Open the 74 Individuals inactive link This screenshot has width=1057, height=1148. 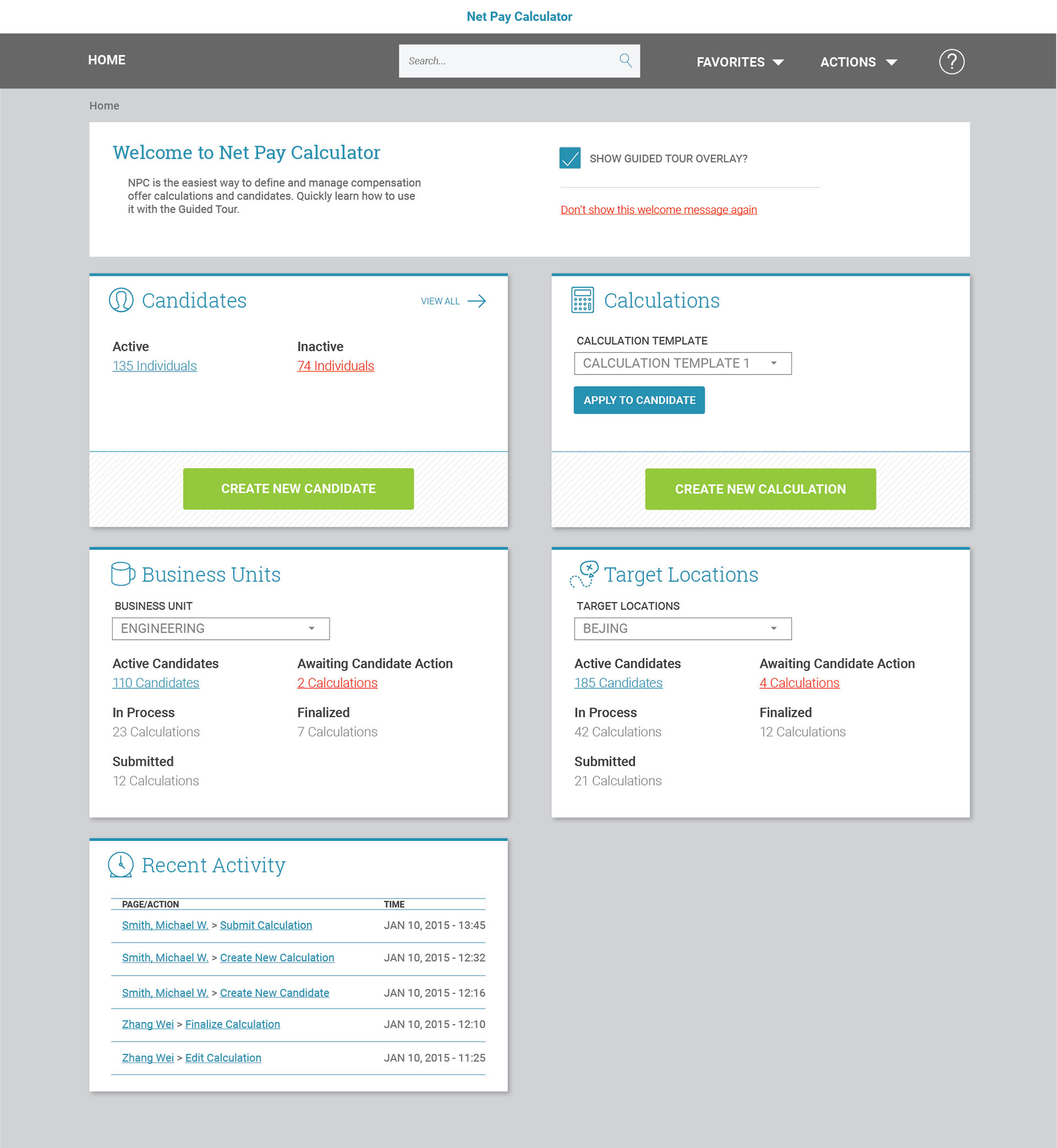pos(335,366)
